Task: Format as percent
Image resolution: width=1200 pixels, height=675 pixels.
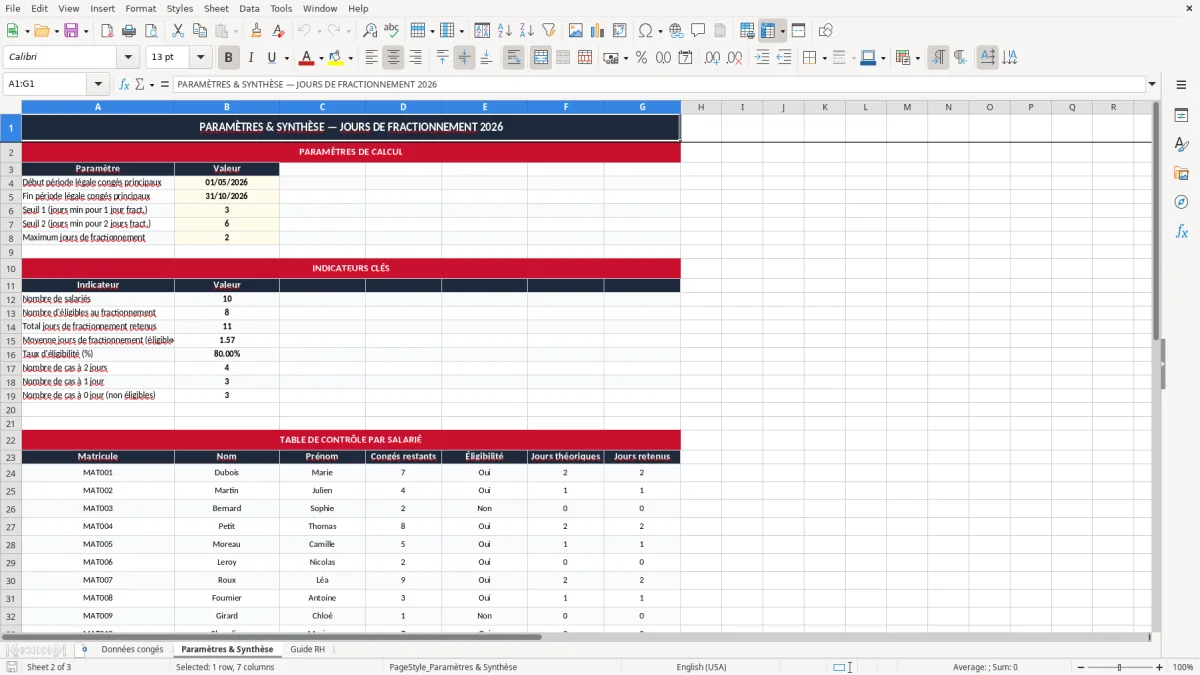Action: click(x=642, y=58)
